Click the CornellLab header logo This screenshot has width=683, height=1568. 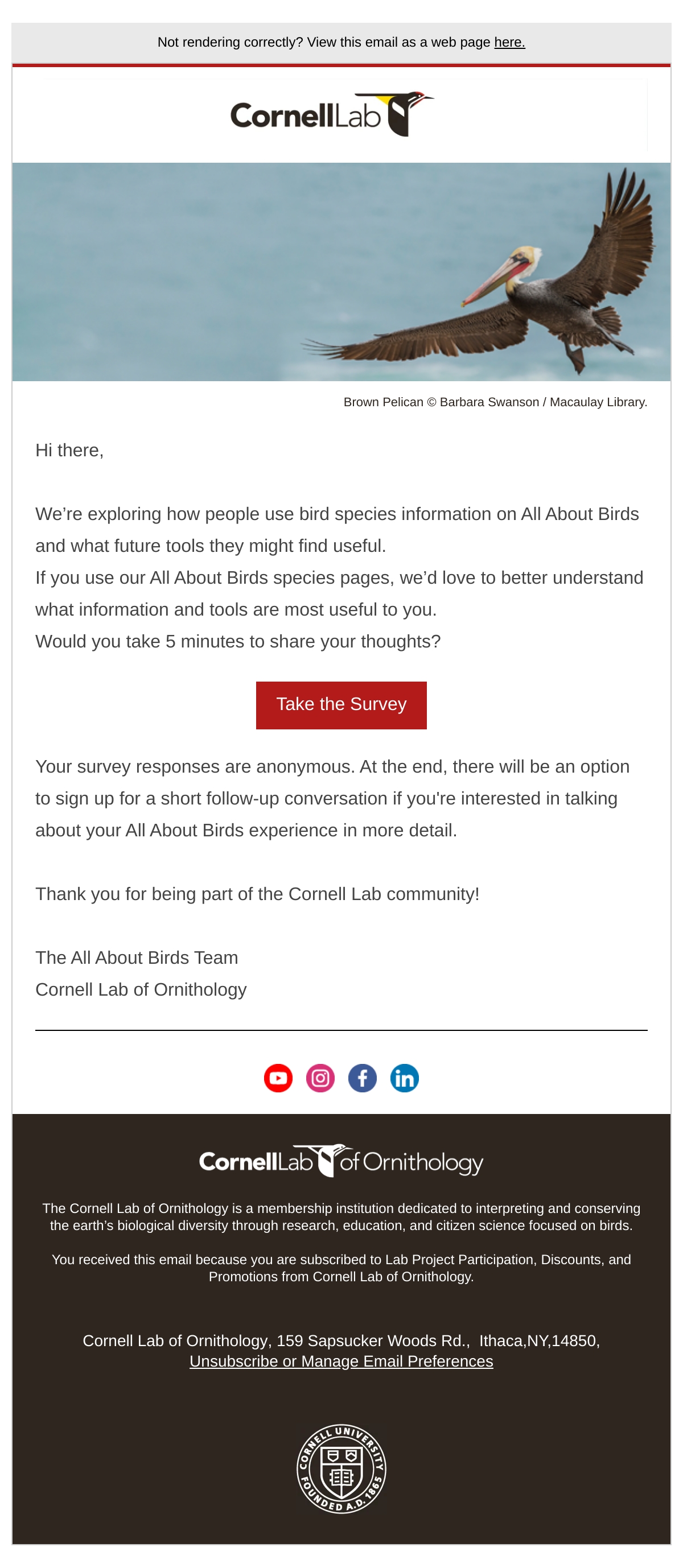[x=332, y=114]
